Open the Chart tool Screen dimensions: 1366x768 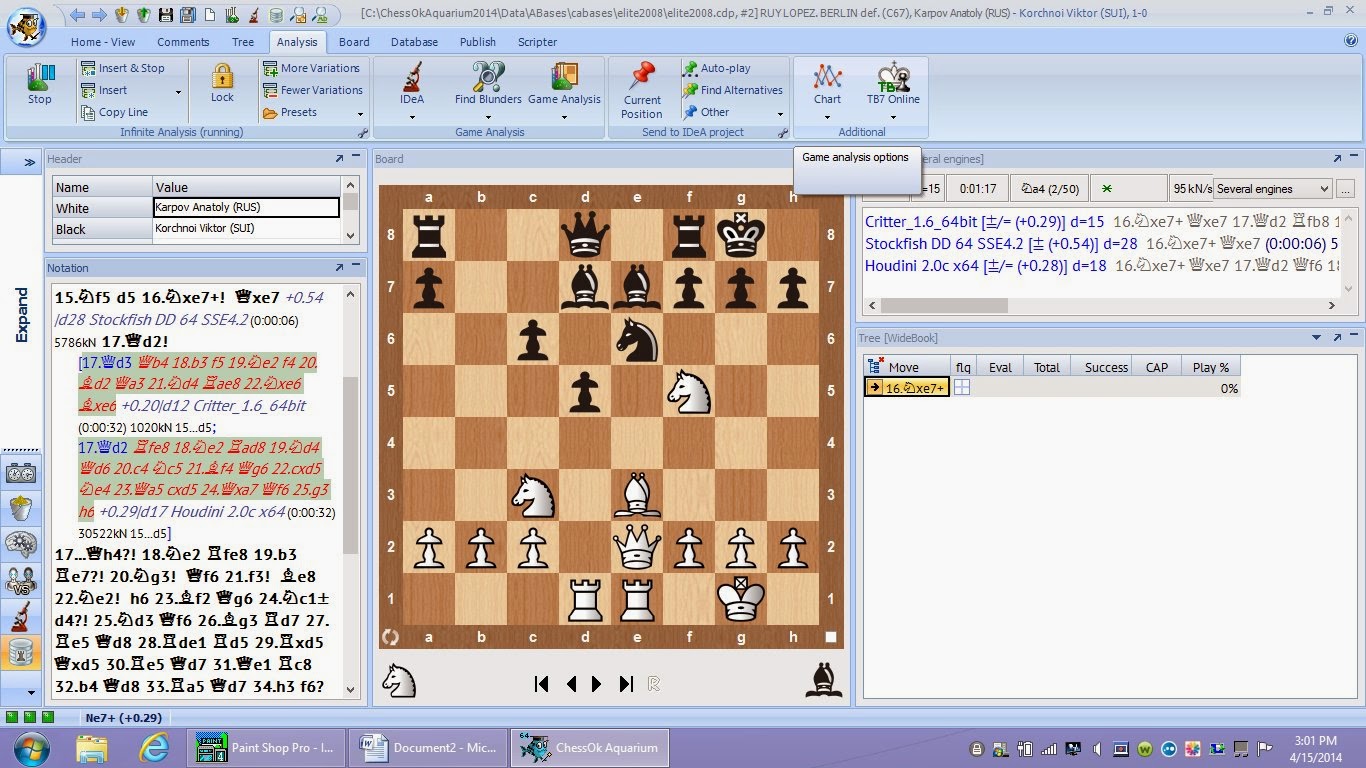pyautogui.click(x=827, y=83)
